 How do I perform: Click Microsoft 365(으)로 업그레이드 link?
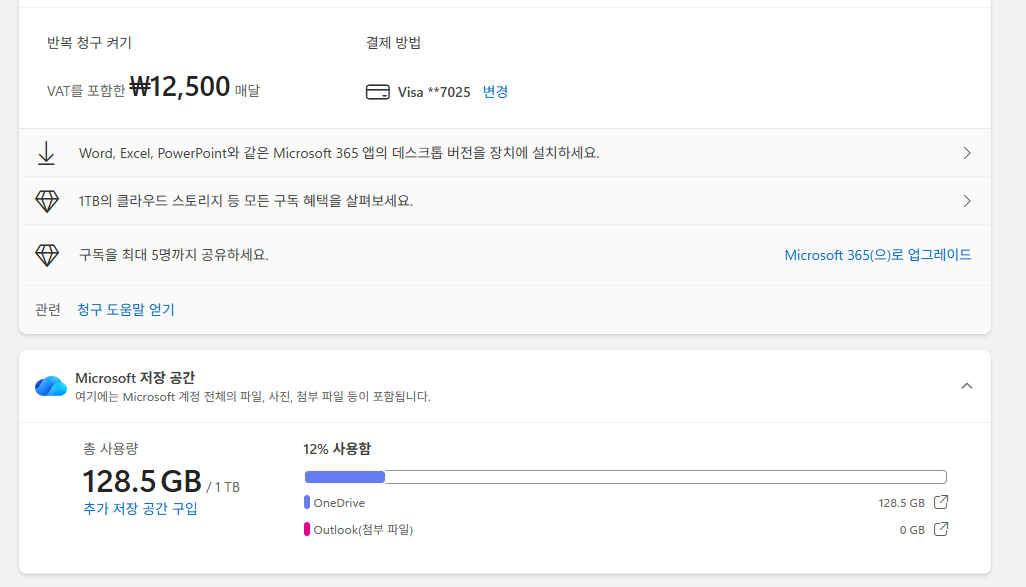tap(877, 255)
